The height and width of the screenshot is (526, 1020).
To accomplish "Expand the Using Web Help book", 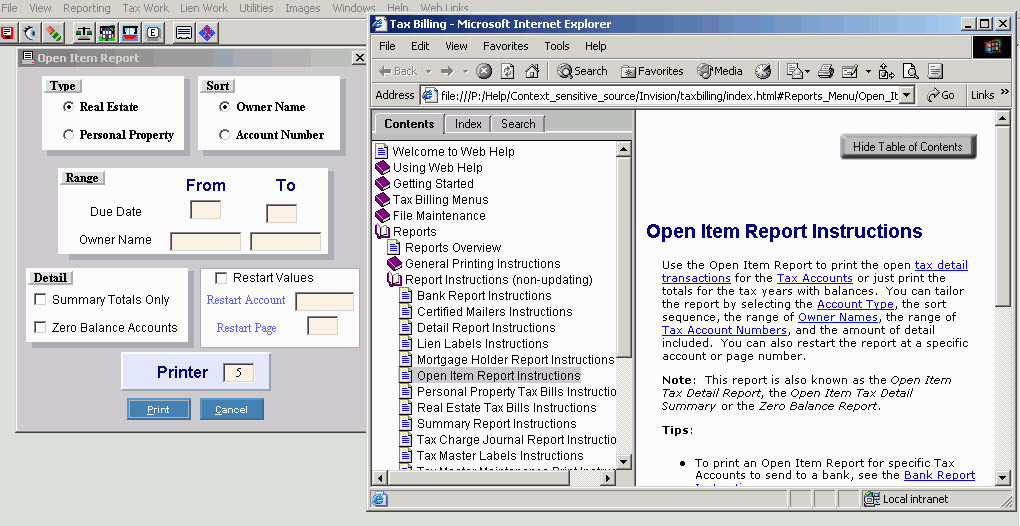I will 382,168.
